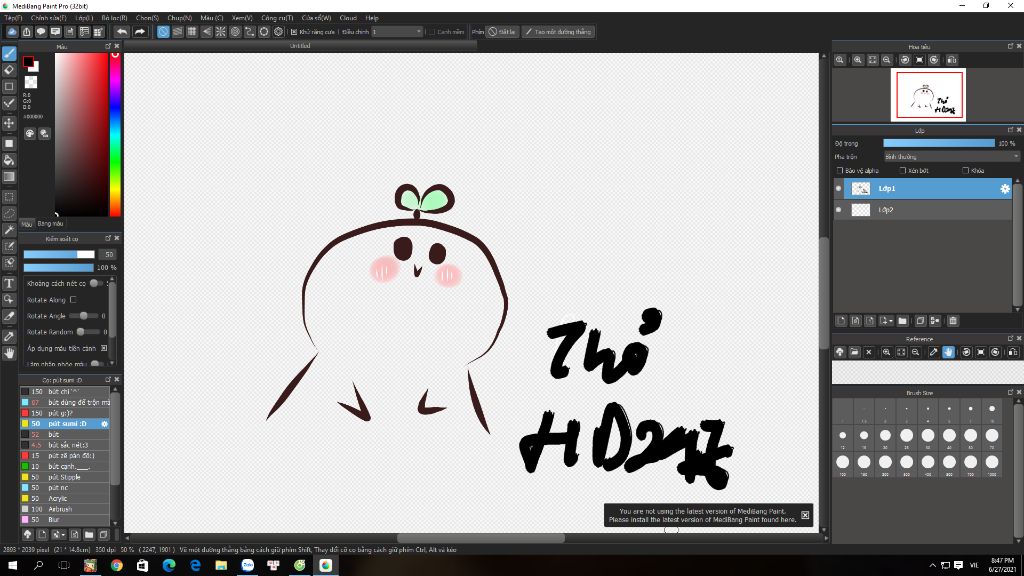Open the Xem(V) menu
Screen dimensions: 1024x576
[x=242, y=18]
